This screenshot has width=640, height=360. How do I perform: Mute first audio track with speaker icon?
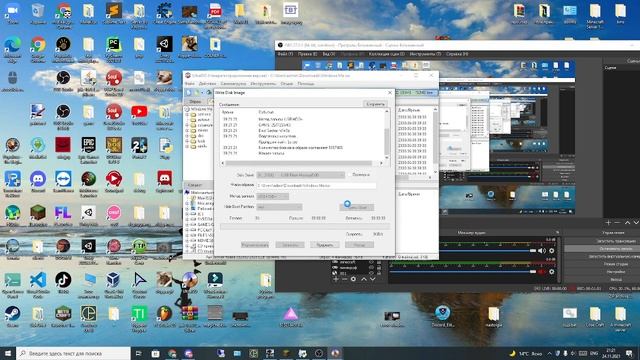coord(542,251)
